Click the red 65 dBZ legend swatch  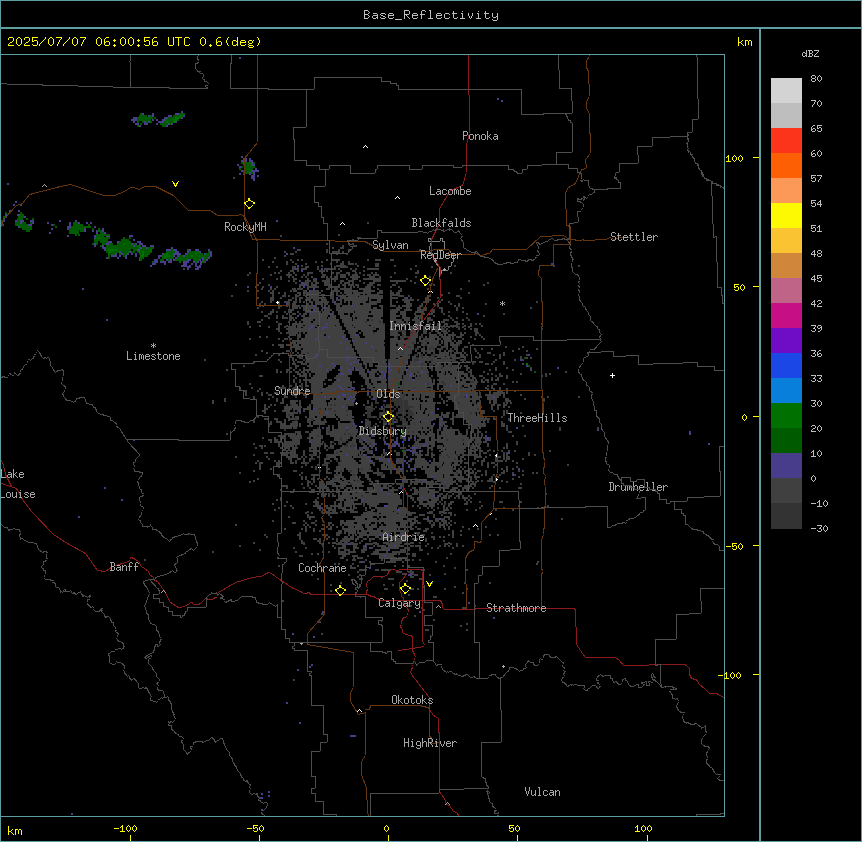786,140
